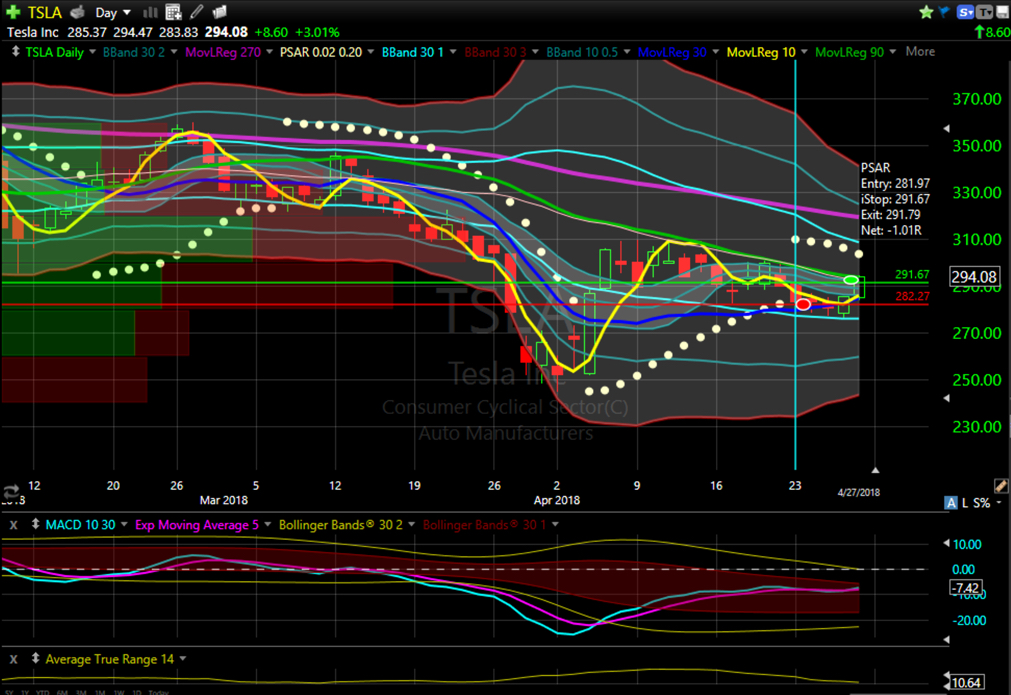Toggle the A arithmetic scale button
The height and width of the screenshot is (695, 1011).
tap(951, 503)
